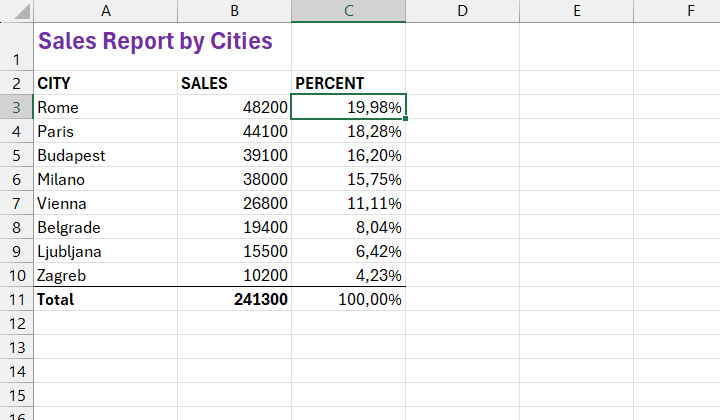
Task: Click the Rome cell
Action: [106, 107]
